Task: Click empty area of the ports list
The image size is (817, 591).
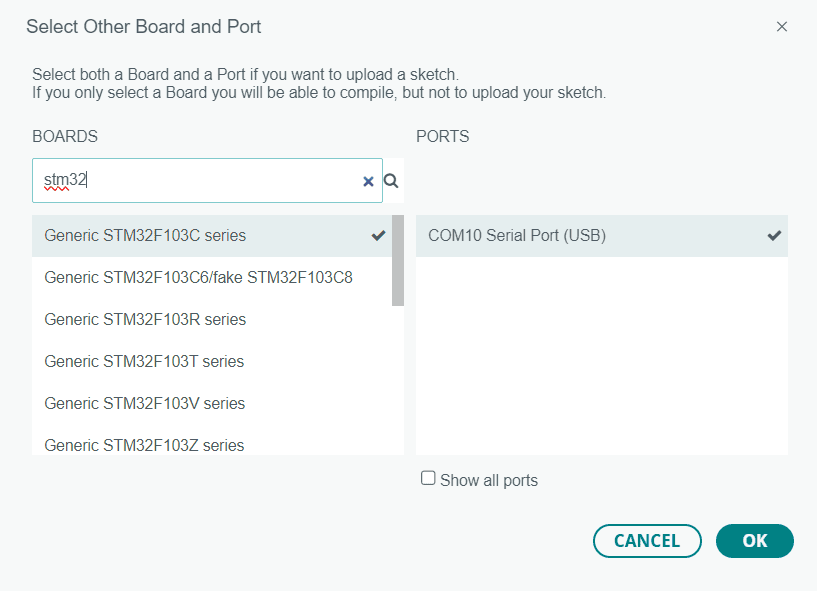Action: 602,355
